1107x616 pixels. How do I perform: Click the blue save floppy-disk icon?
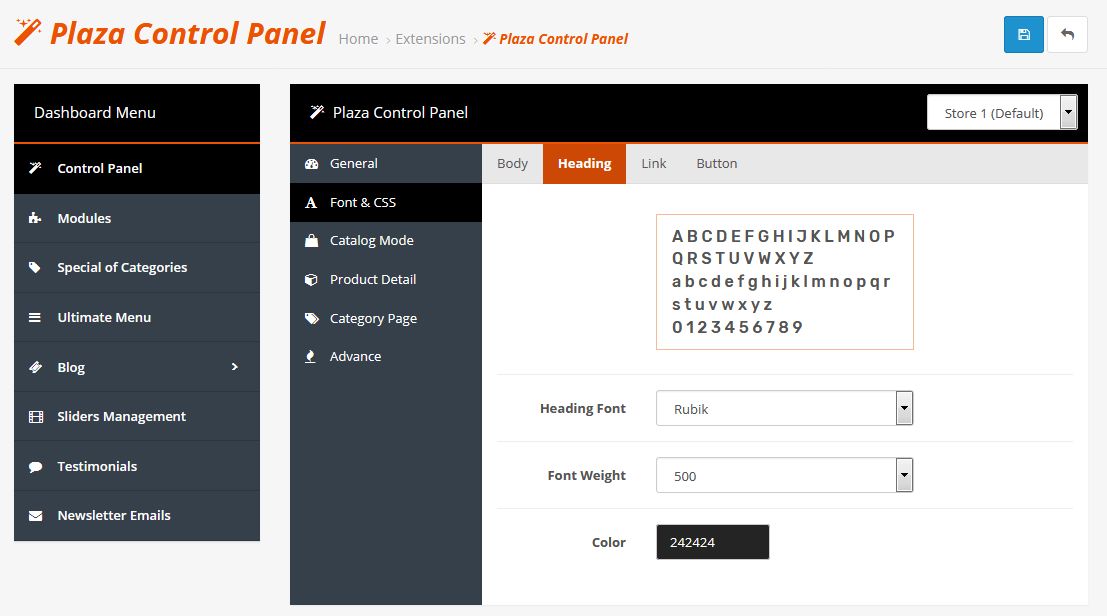coord(1023,35)
